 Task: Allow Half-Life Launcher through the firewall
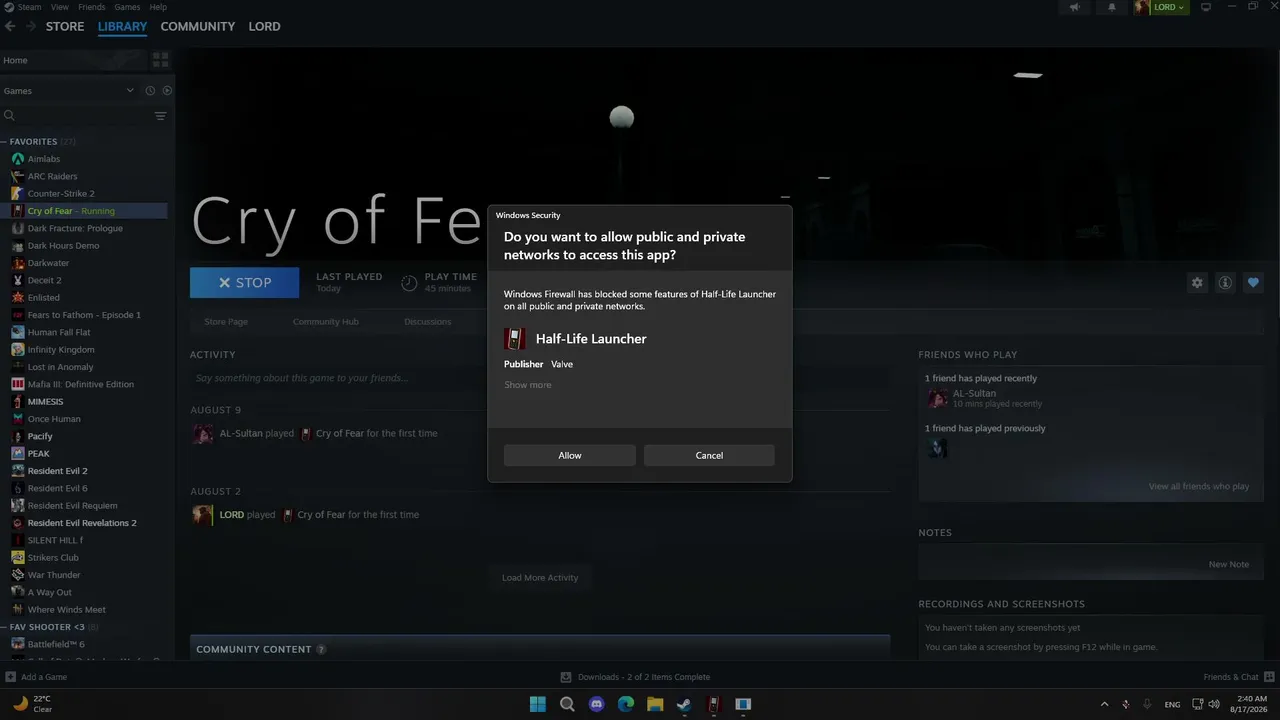tap(570, 455)
